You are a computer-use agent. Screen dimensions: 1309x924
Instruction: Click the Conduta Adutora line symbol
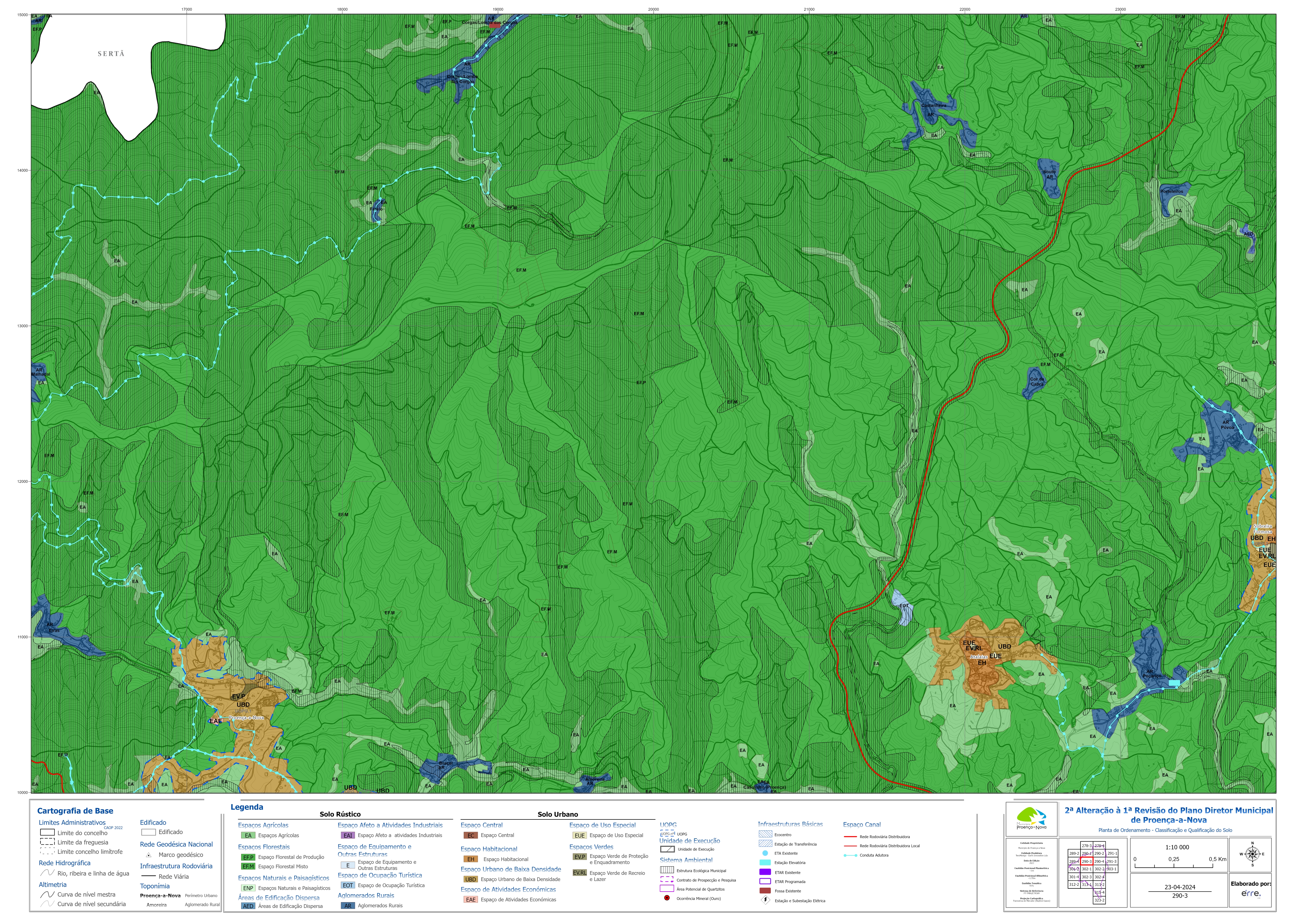pos(850,855)
